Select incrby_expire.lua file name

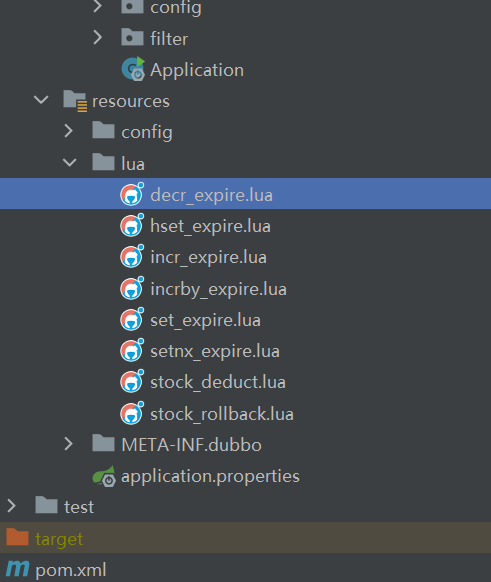(219, 289)
